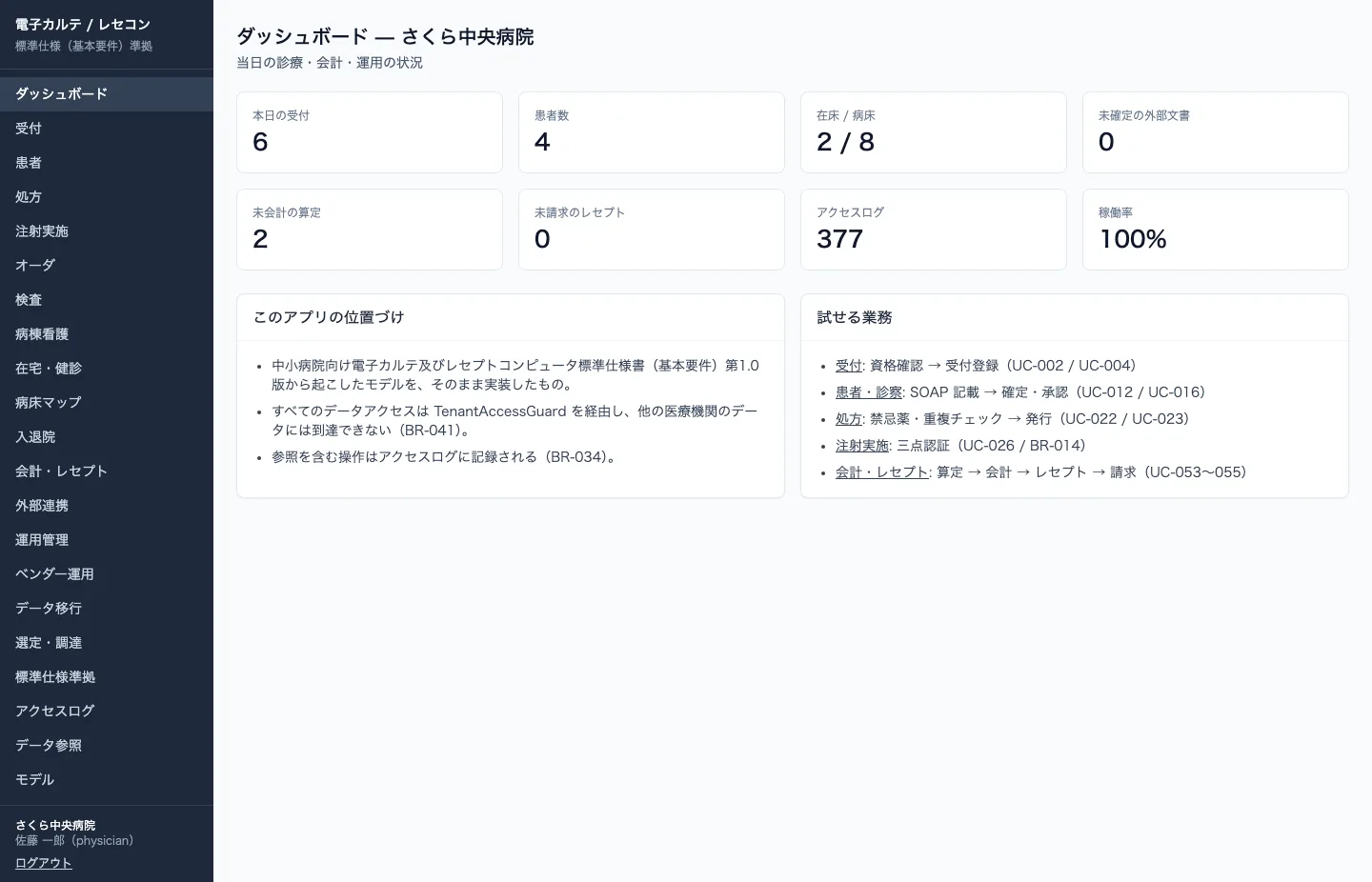
Task: Open 標準仕様準拠 page
Action: point(107,677)
